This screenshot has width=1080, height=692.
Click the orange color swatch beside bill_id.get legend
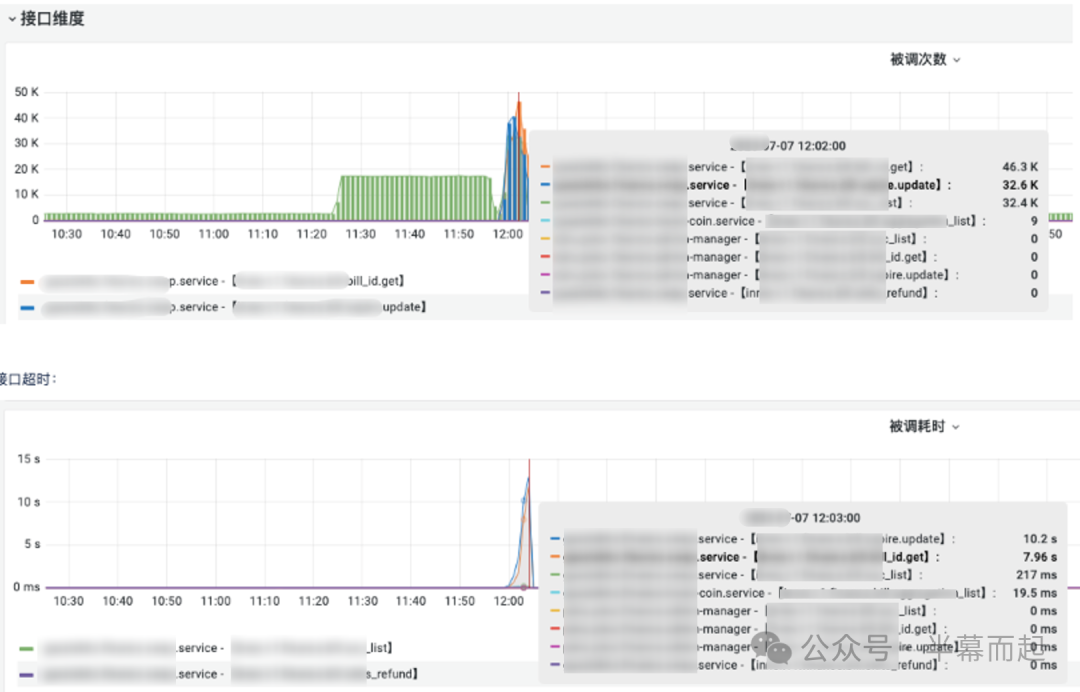pos(28,282)
